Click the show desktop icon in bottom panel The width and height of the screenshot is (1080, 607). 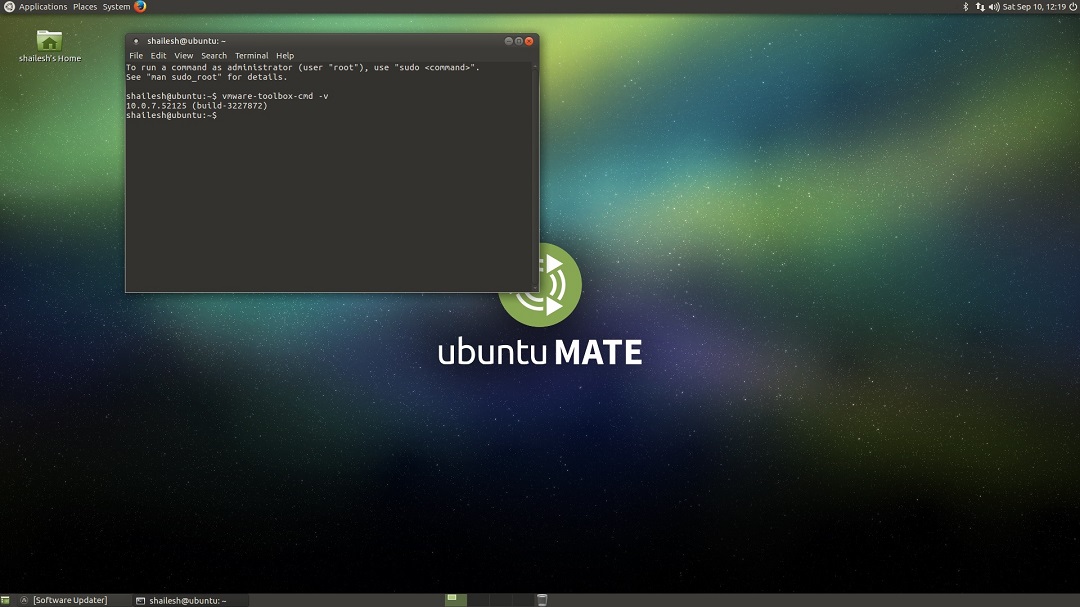(6, 601)
